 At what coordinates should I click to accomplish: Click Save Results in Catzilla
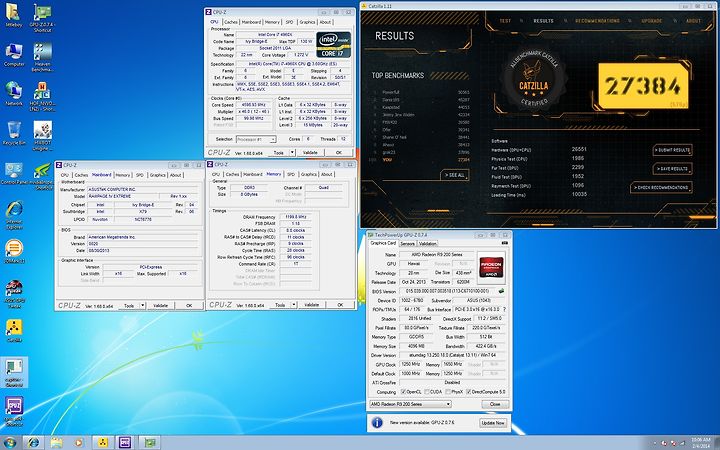click(672, 169)
